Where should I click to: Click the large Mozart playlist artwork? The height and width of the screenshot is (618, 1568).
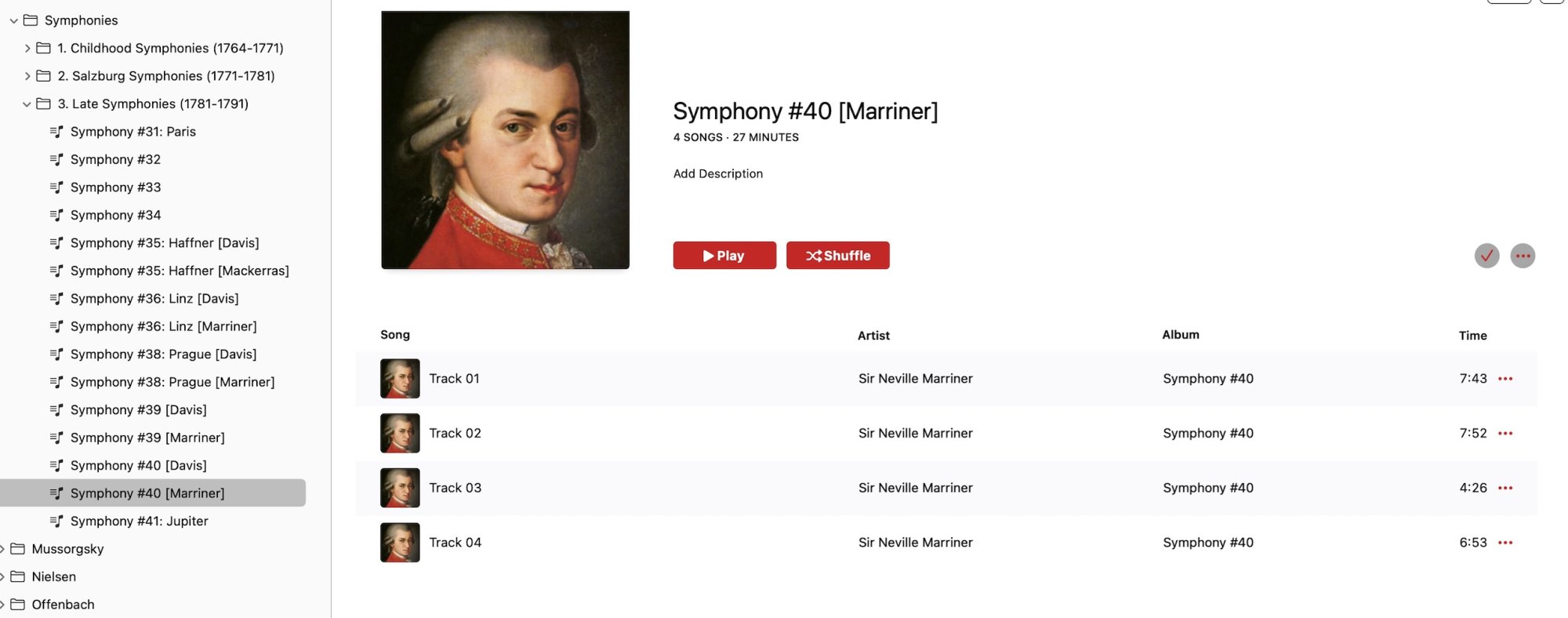click(505, 140)
